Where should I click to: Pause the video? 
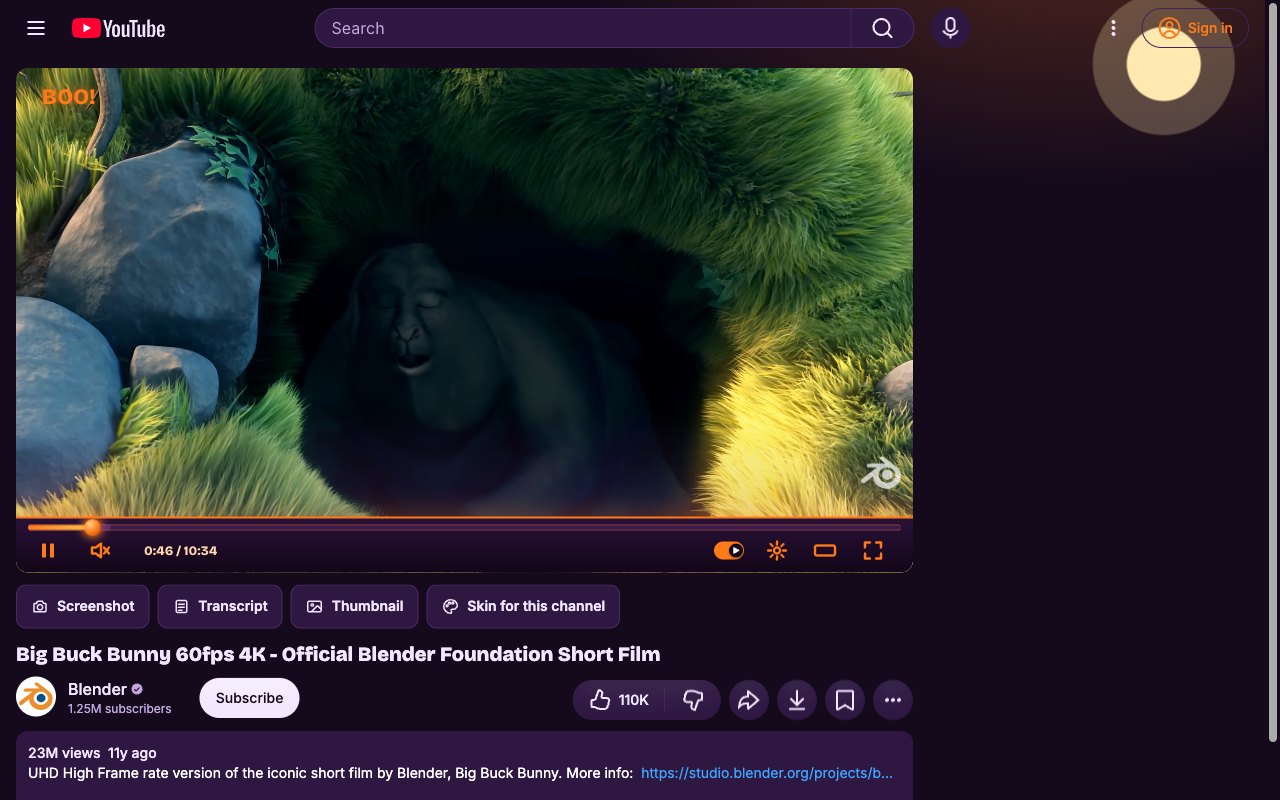coord(48,550)
